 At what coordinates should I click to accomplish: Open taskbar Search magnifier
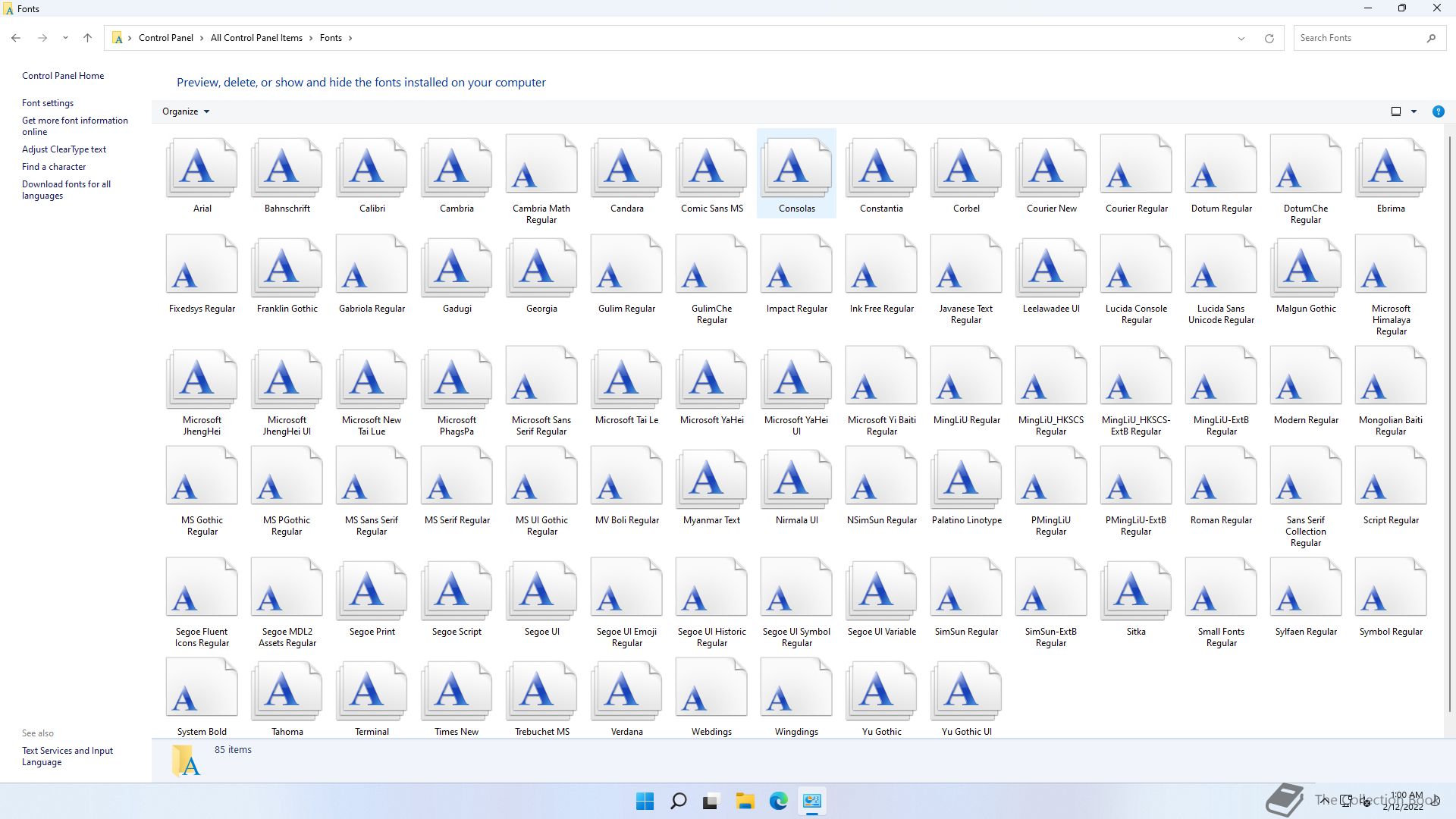pos(678,801)
